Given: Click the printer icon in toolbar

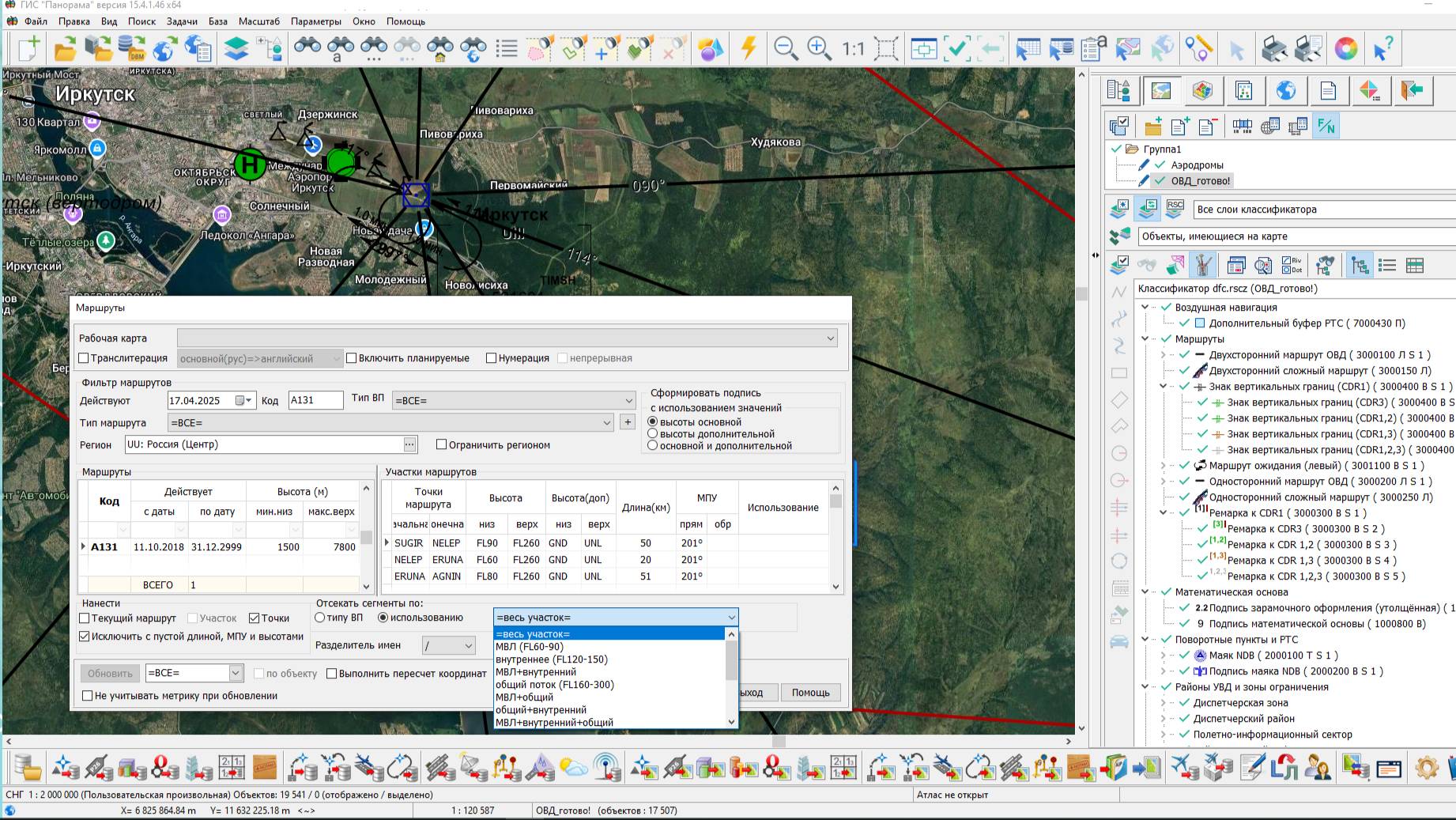Looking at the screenshot, I should [x=1273, y=49].
